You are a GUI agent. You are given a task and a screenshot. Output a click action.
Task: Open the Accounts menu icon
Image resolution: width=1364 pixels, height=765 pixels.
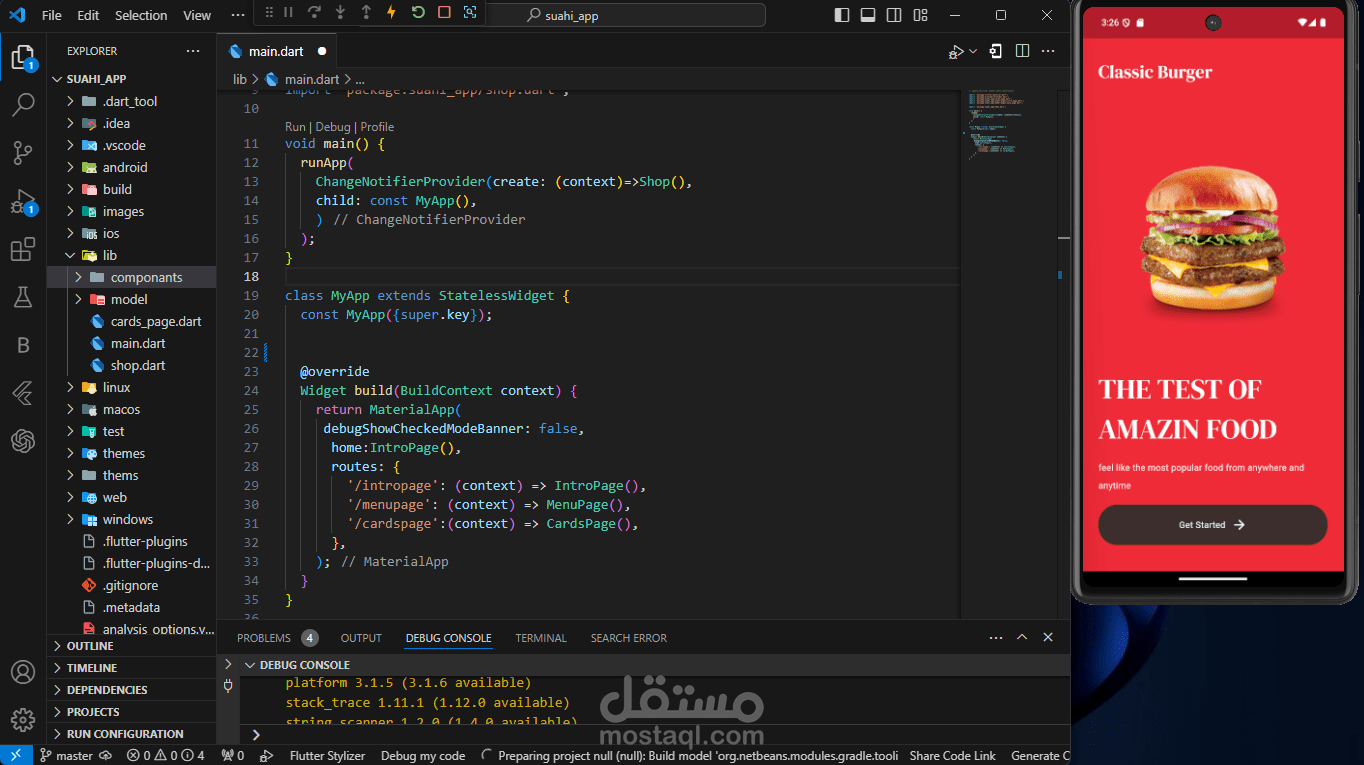[x=23, y=672]
